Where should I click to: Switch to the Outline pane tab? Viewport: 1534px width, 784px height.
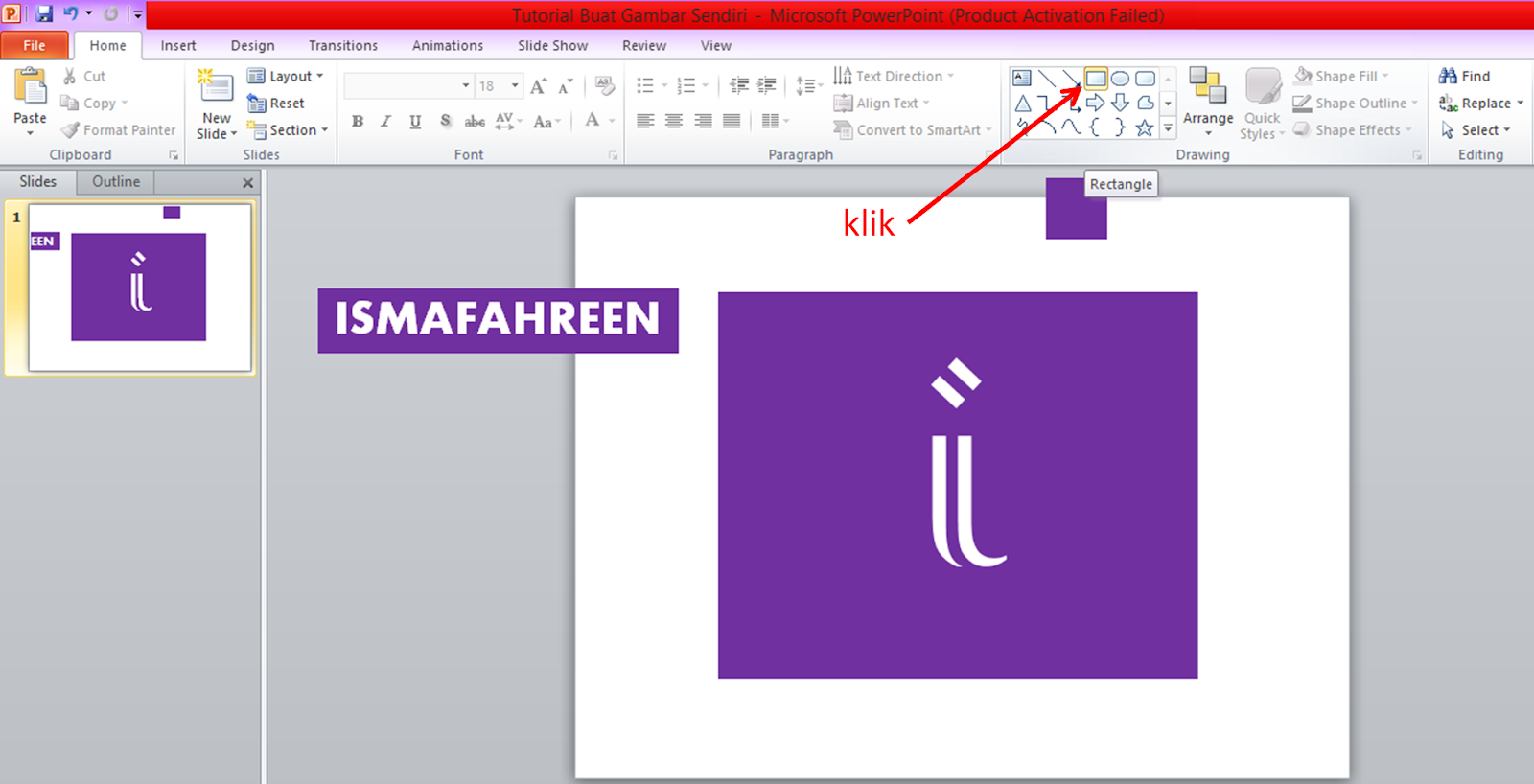116,181
